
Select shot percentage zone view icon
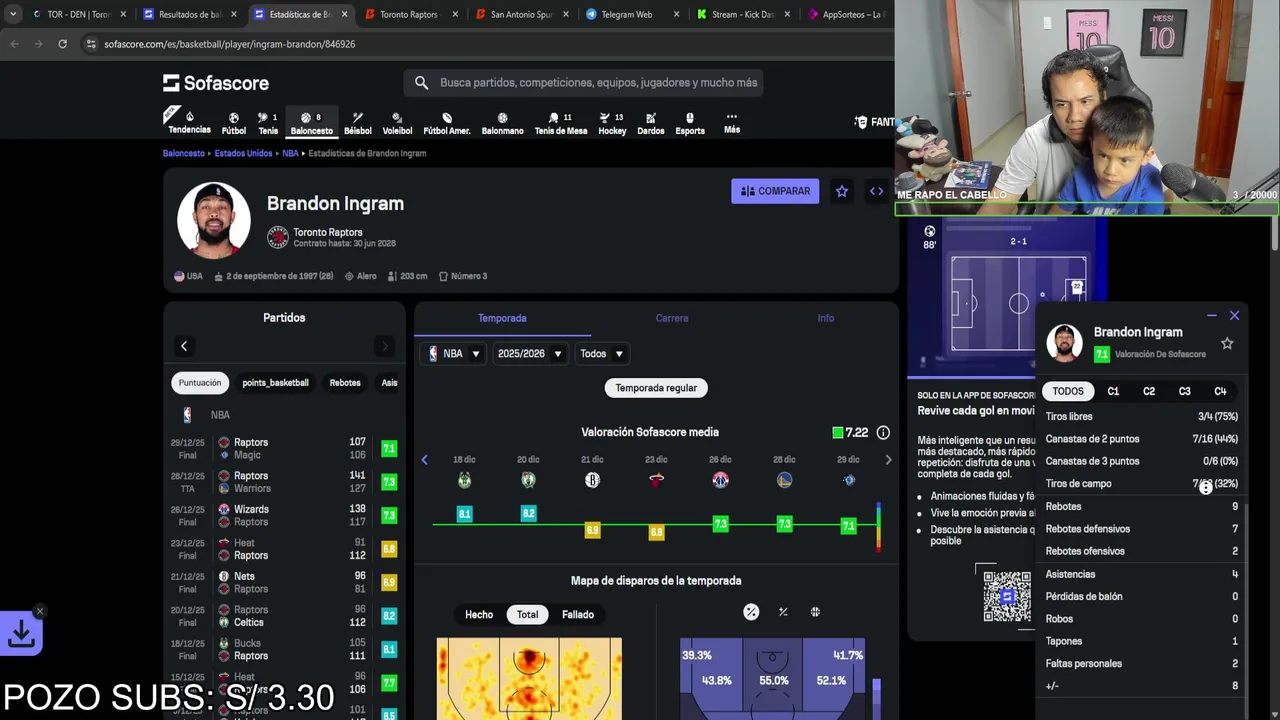click(751, 612)
